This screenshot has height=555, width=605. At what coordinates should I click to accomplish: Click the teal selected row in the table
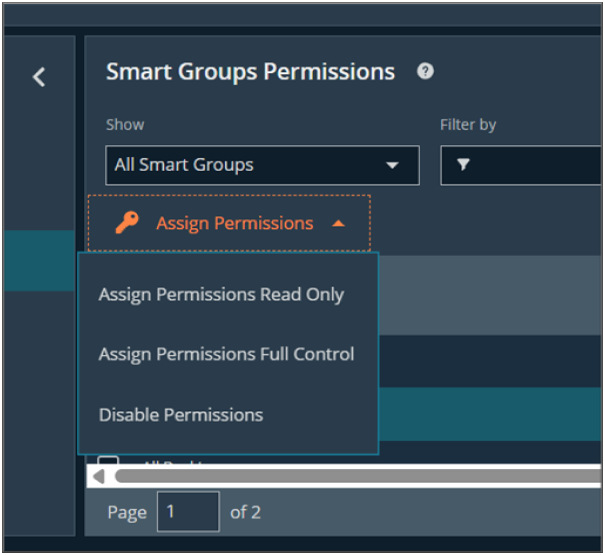pyautogui.click(x=490, y=413)
